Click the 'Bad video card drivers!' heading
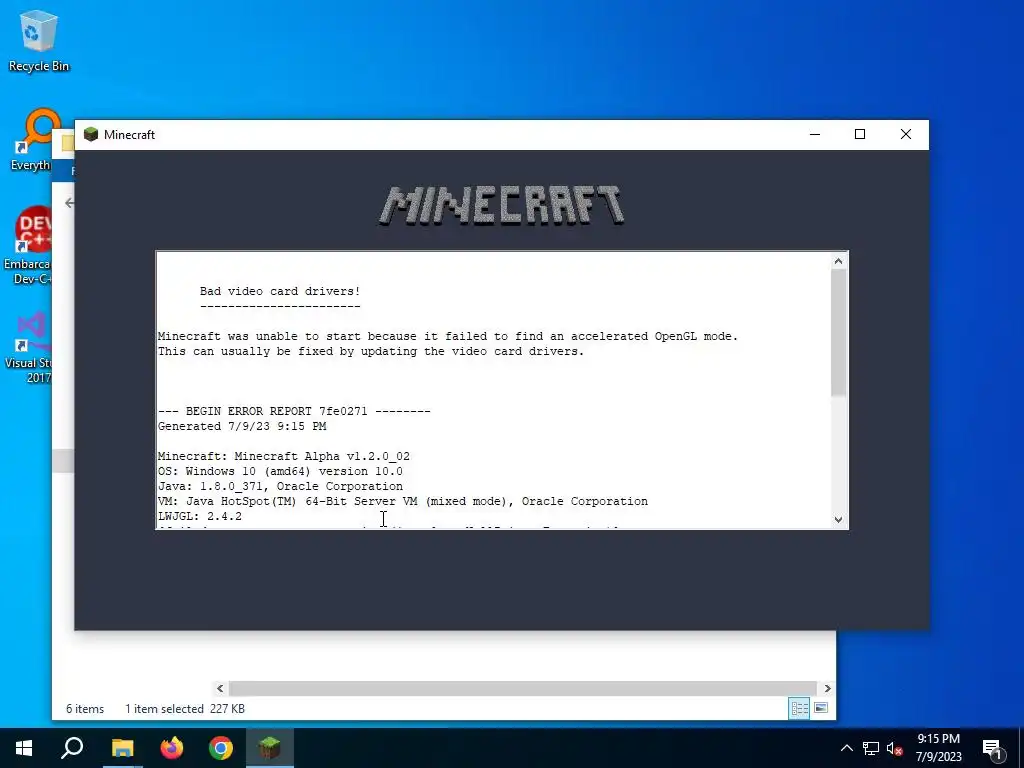Viewport: 1024px width, 768px height. [x=280, y=291]
